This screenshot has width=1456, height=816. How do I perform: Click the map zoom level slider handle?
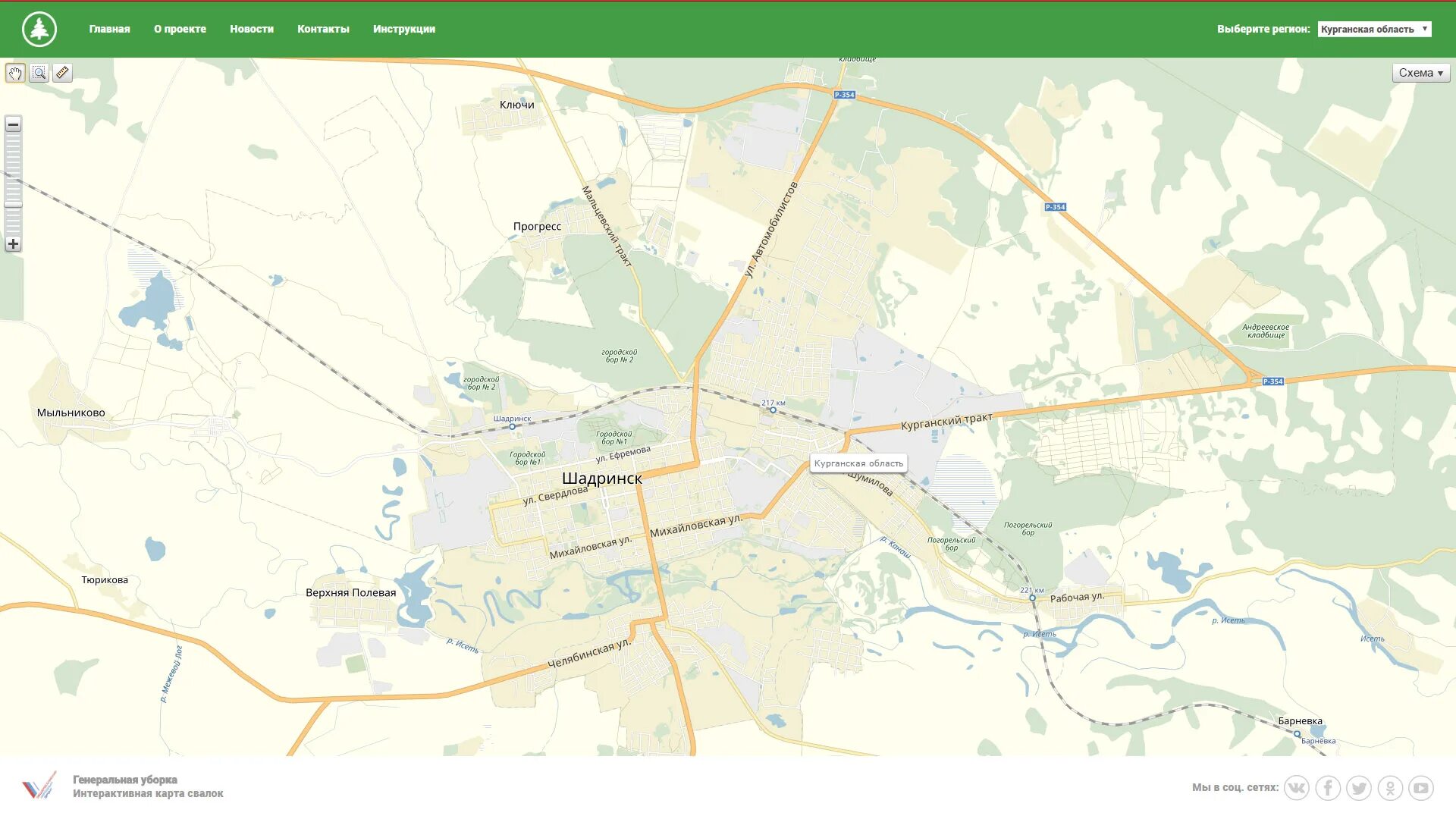[13, 204]
